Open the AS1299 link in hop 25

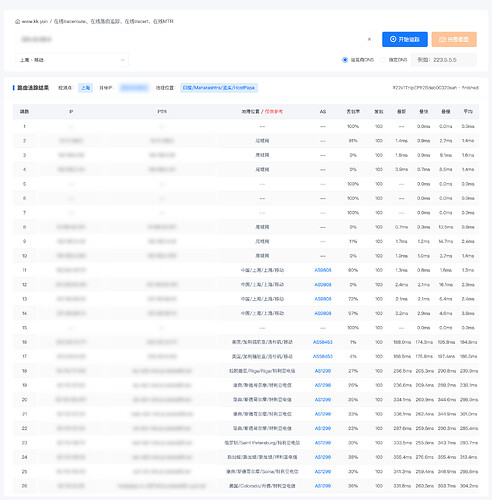(x=323, y=471)
